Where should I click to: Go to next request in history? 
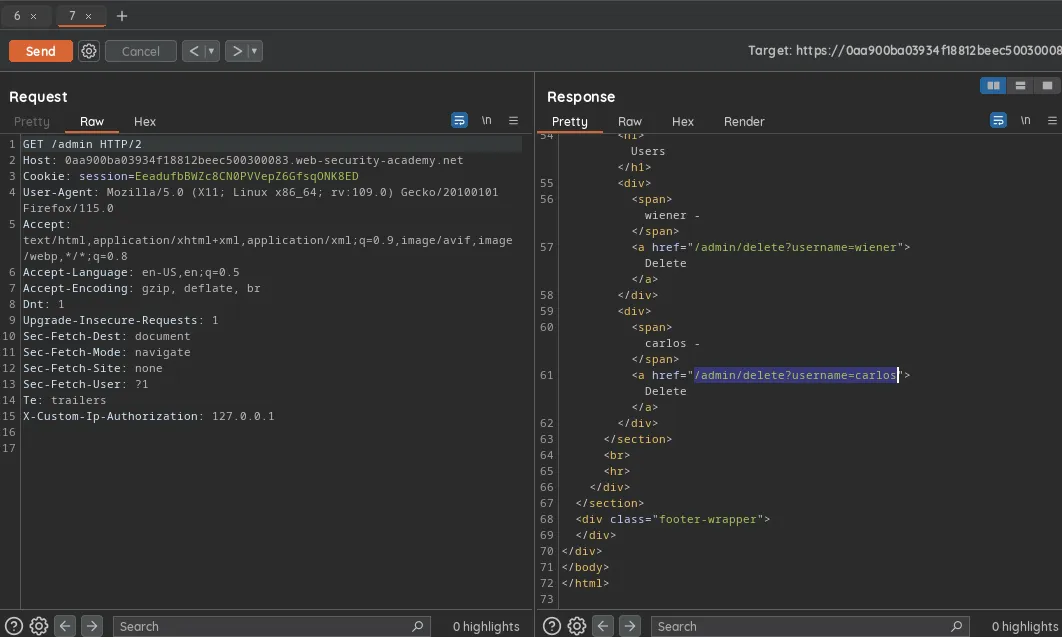(236, 51)
